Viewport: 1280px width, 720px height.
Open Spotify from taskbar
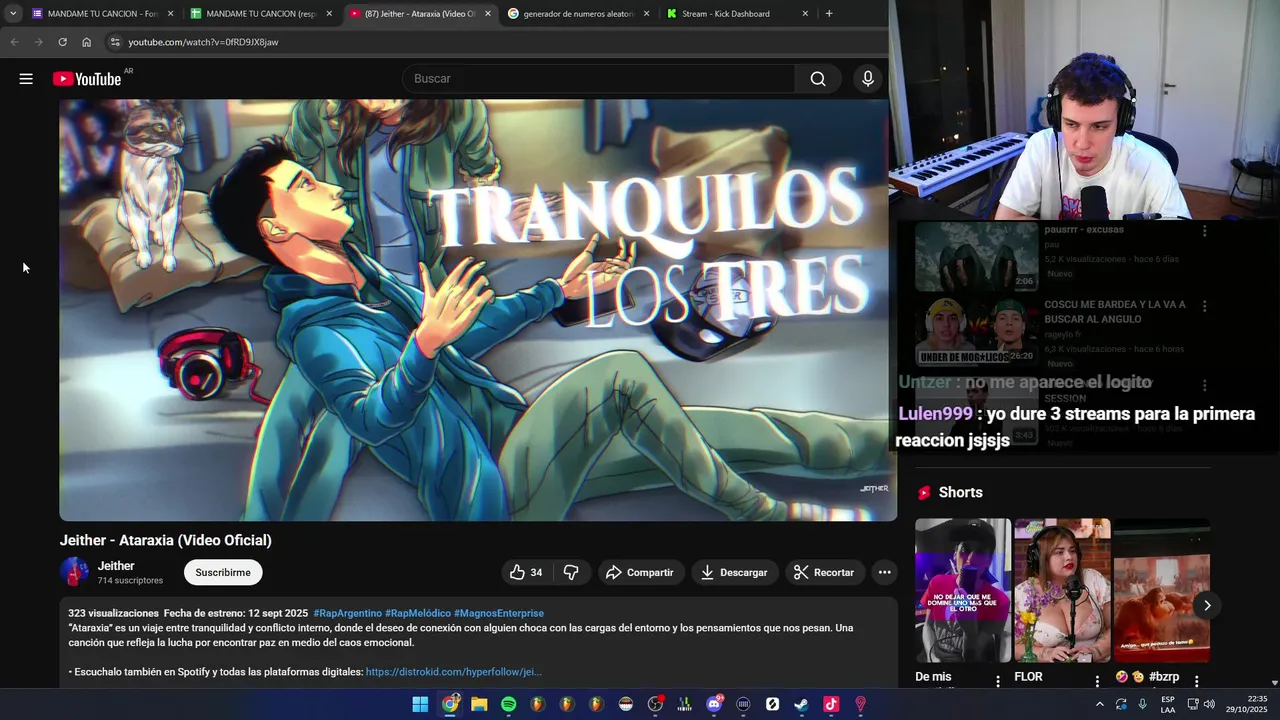[x=508, y=704]
